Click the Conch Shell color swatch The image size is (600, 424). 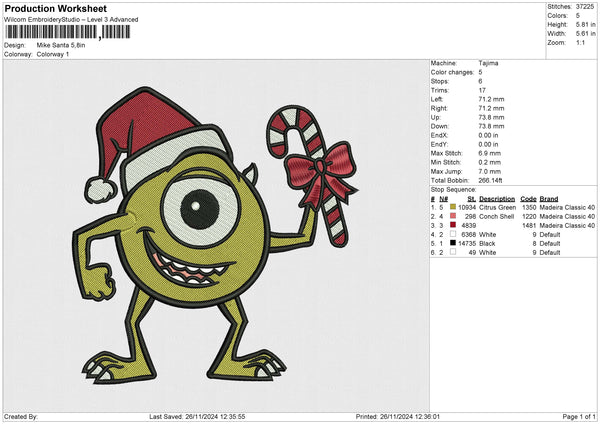453,216
